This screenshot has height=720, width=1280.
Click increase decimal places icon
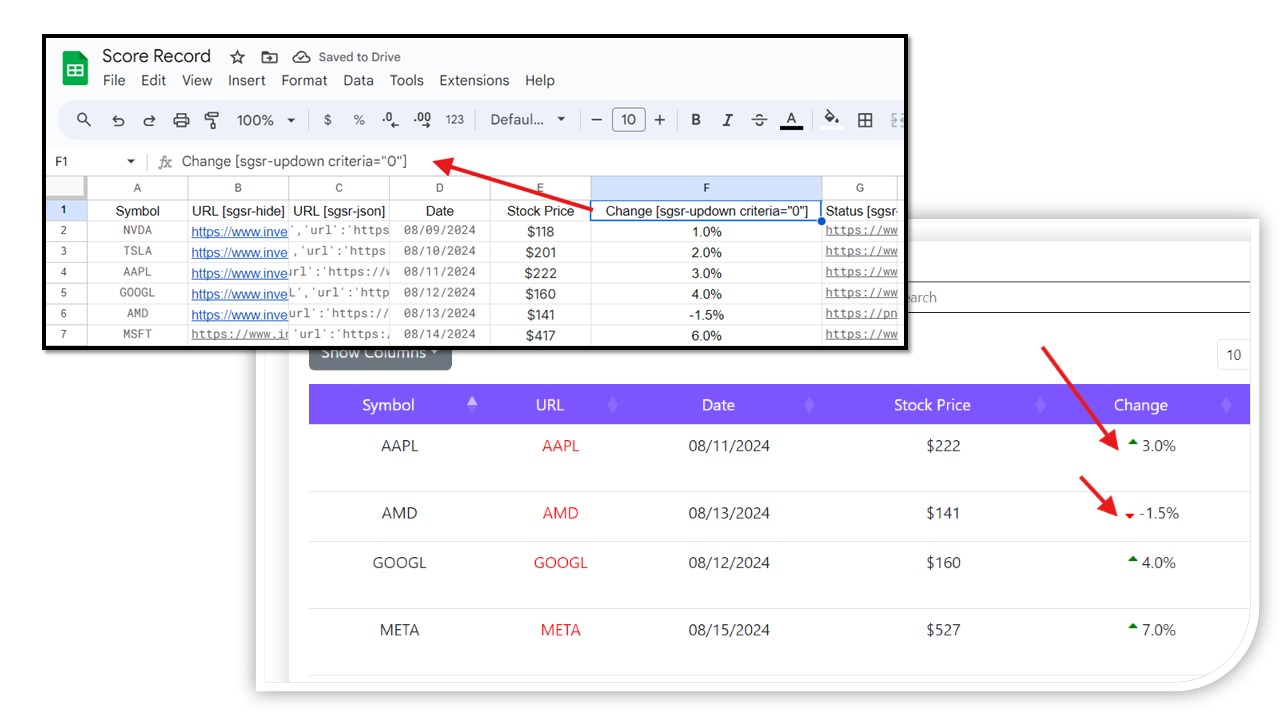(422, 120)
